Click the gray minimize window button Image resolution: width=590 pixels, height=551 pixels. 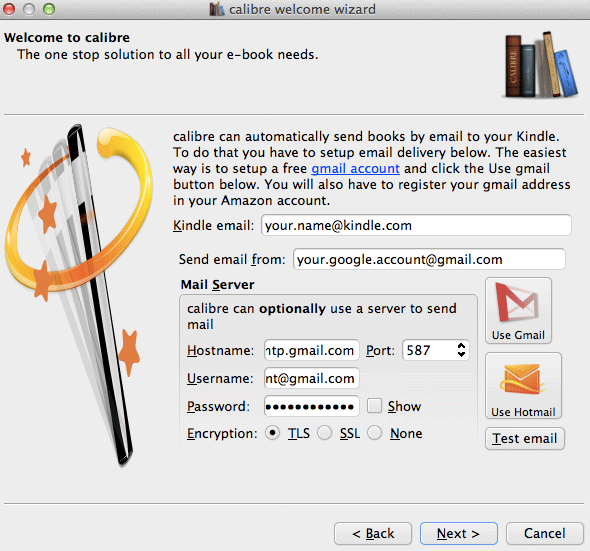(x=29, y=9)
